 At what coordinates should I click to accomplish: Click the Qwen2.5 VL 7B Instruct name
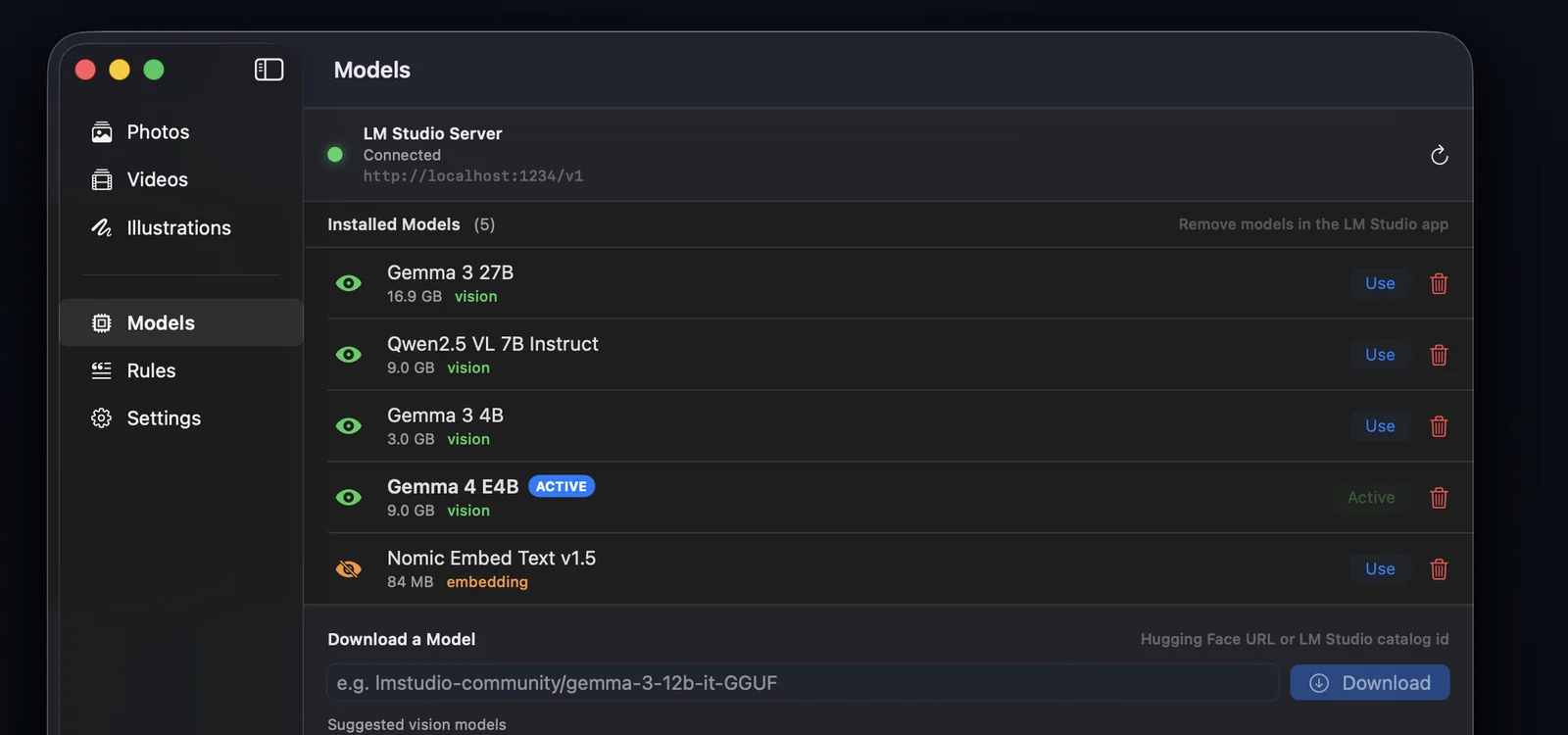[493, 344]
